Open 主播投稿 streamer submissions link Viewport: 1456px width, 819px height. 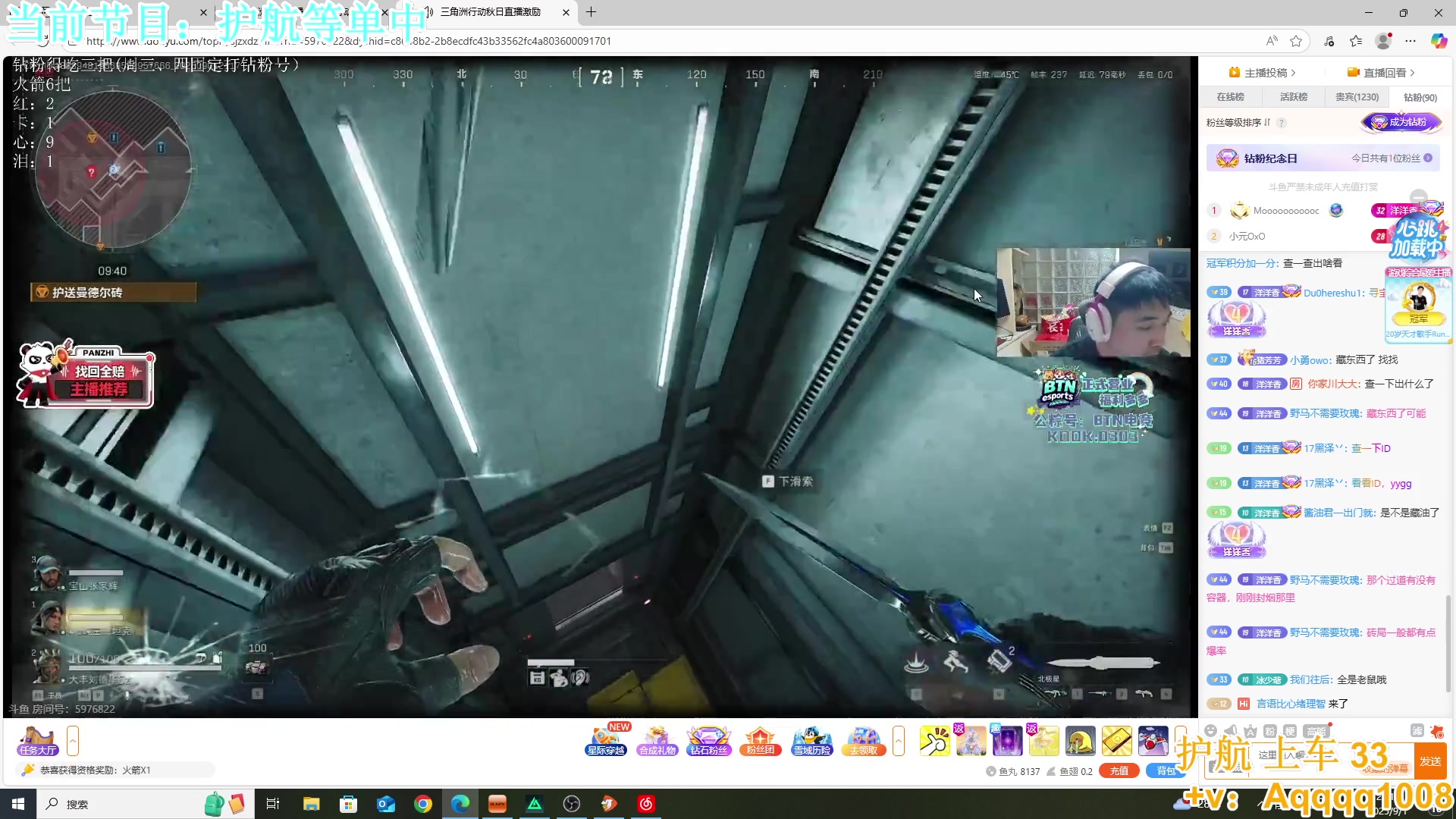[x=1262, y=73]
